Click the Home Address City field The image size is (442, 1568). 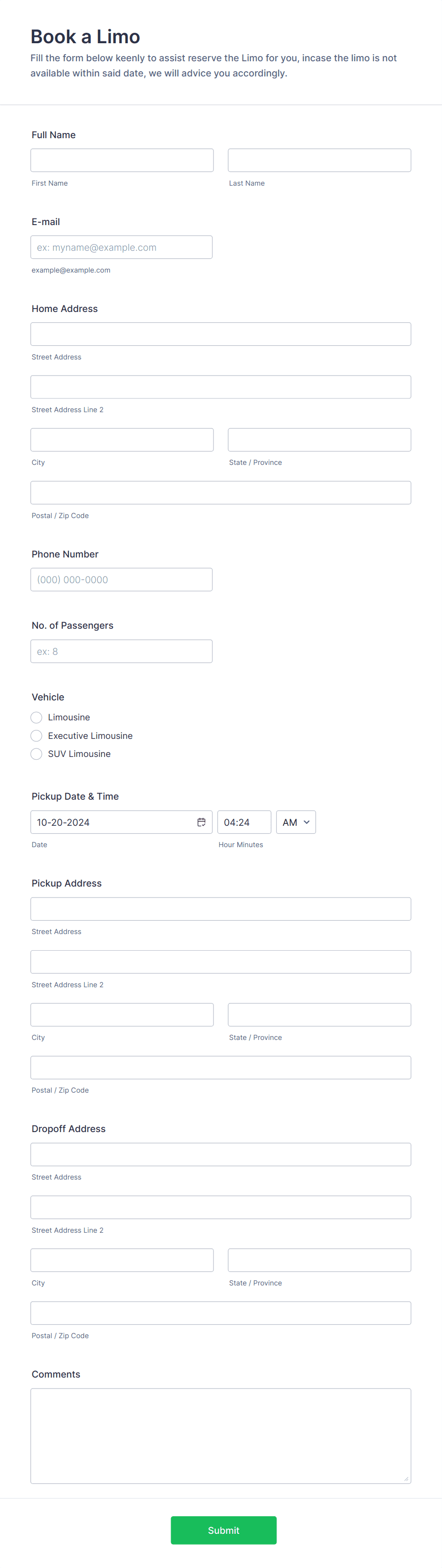coord(122,439)
